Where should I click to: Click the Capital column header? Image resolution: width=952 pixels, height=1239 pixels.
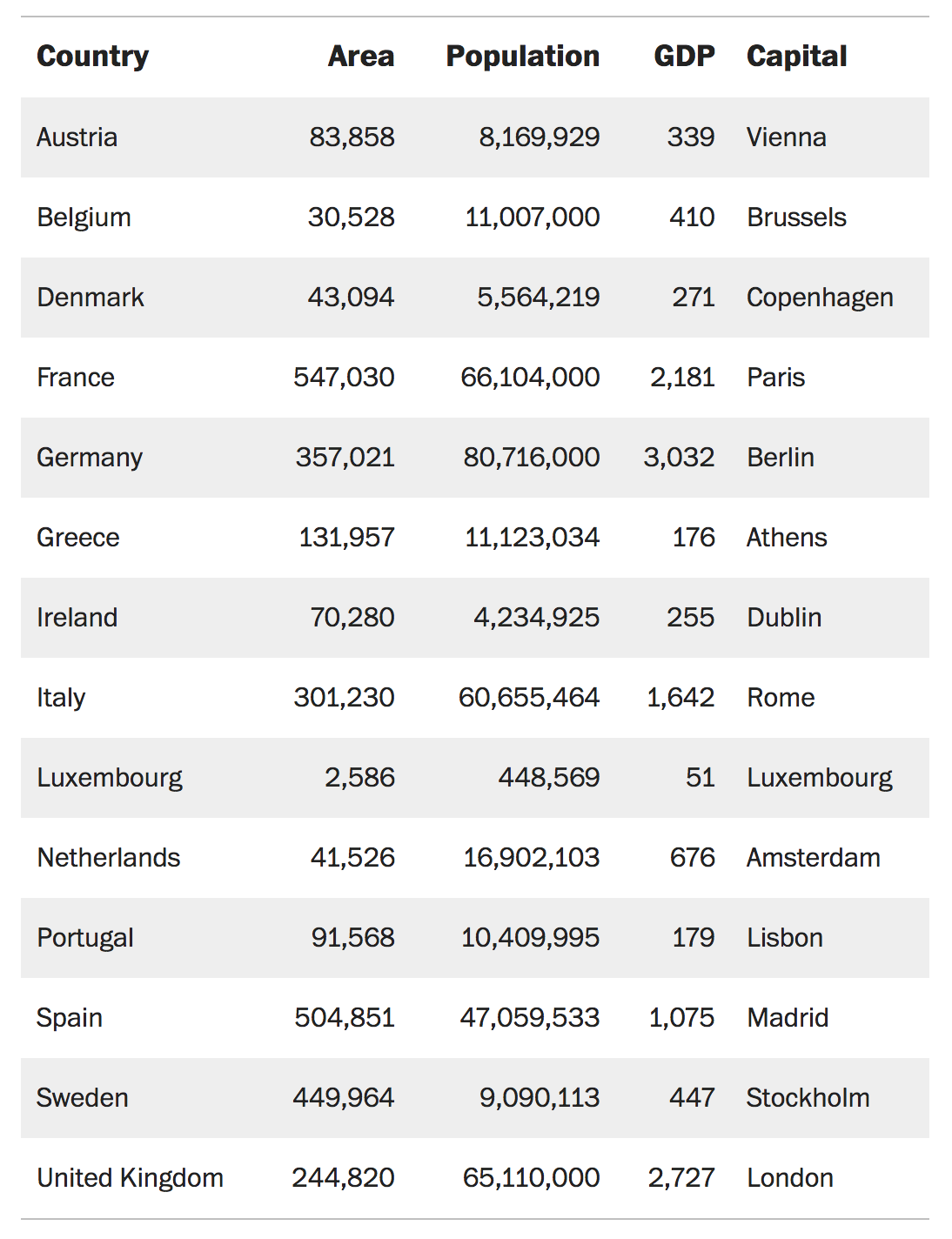tap(796, 57)
